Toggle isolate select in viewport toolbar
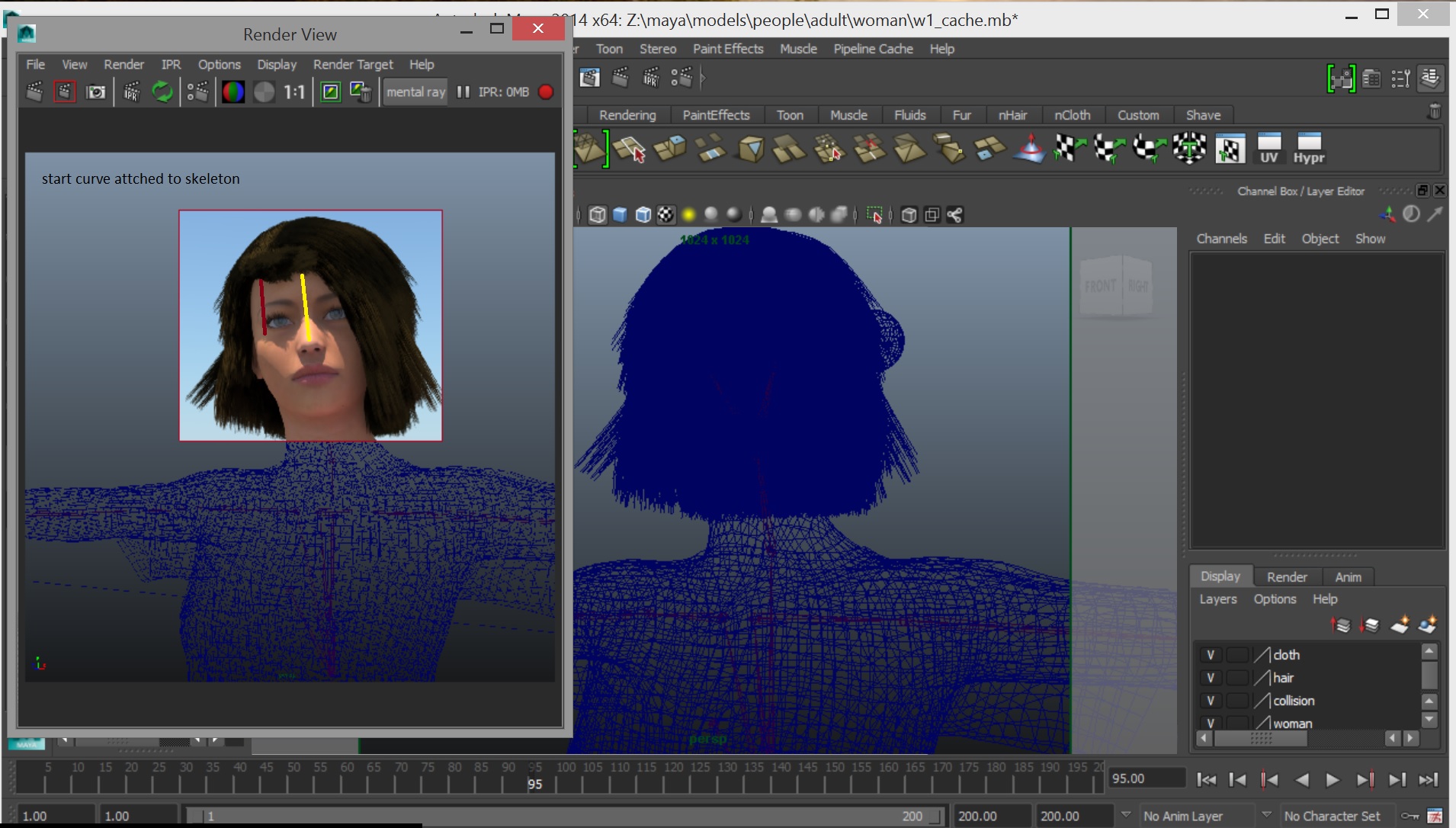The height and width of the screenshot is (828, 1456). pyautogui.click(x=874, y=215)
